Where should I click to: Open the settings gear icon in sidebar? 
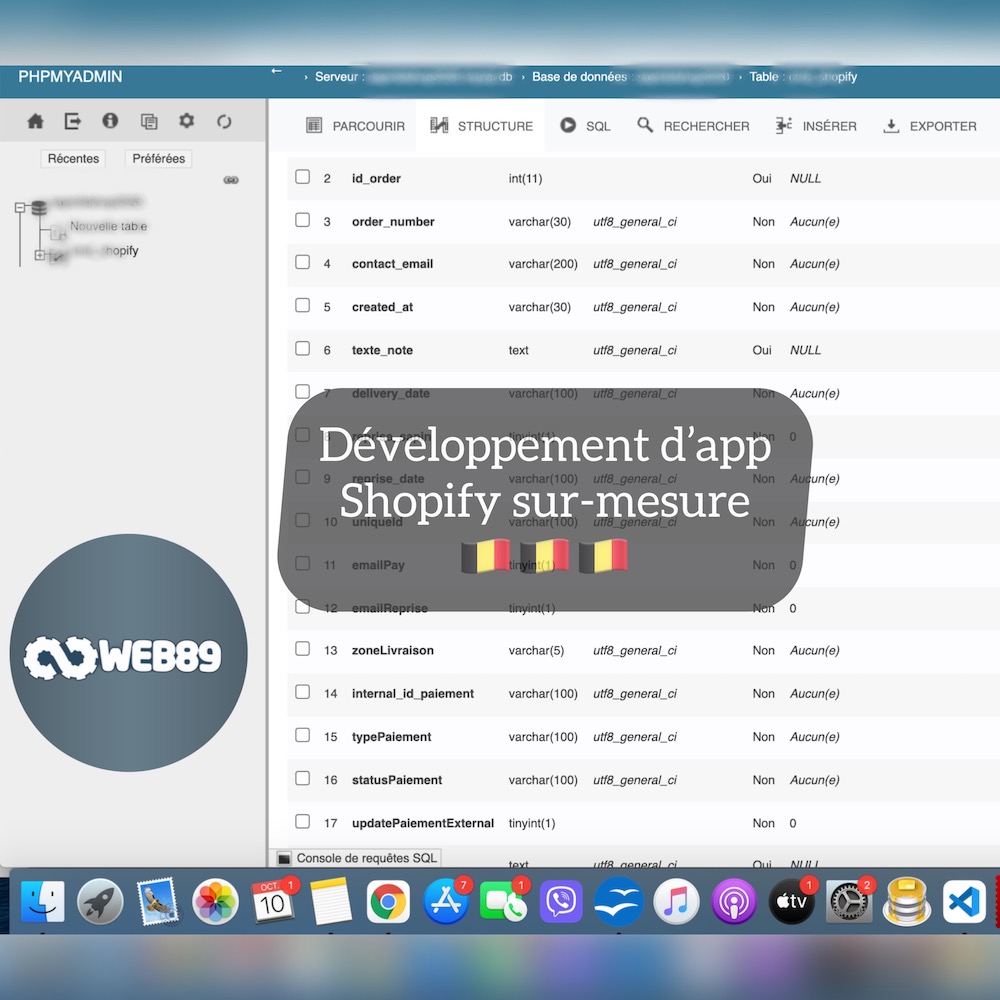(x=186, y=121)
